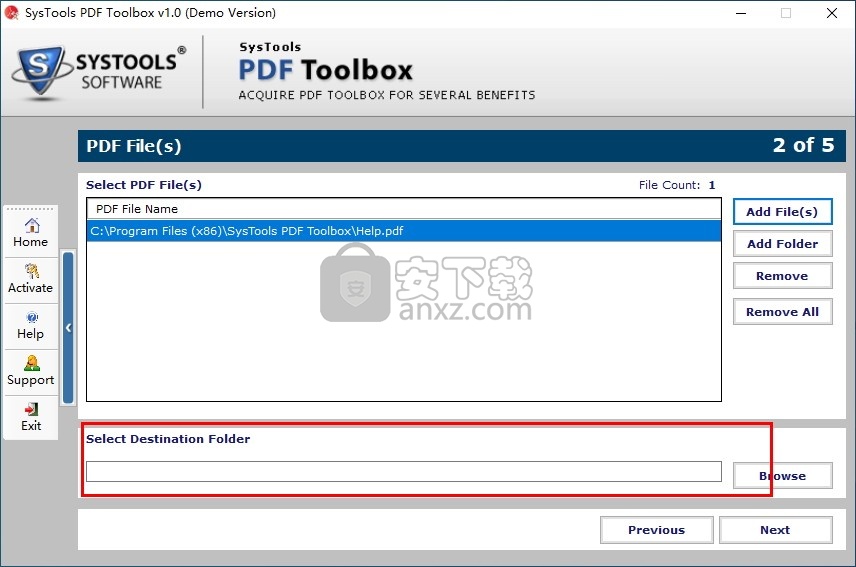Click the Exit sidebar icon

[32, 409]
